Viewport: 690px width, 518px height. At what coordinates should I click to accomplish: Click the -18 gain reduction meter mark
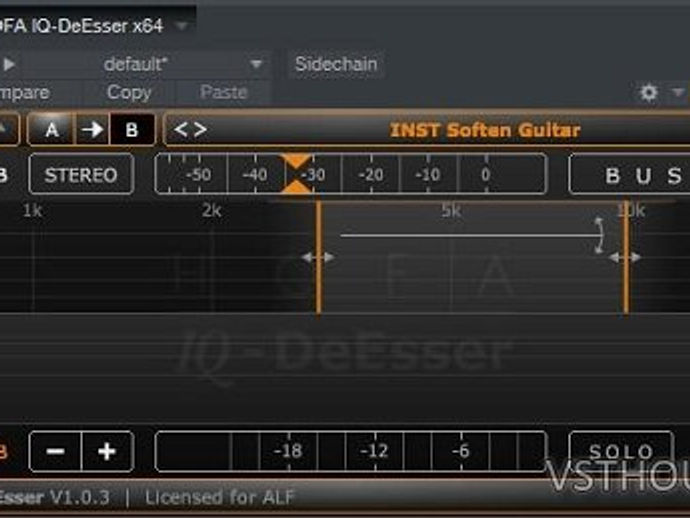click(288, 451)
